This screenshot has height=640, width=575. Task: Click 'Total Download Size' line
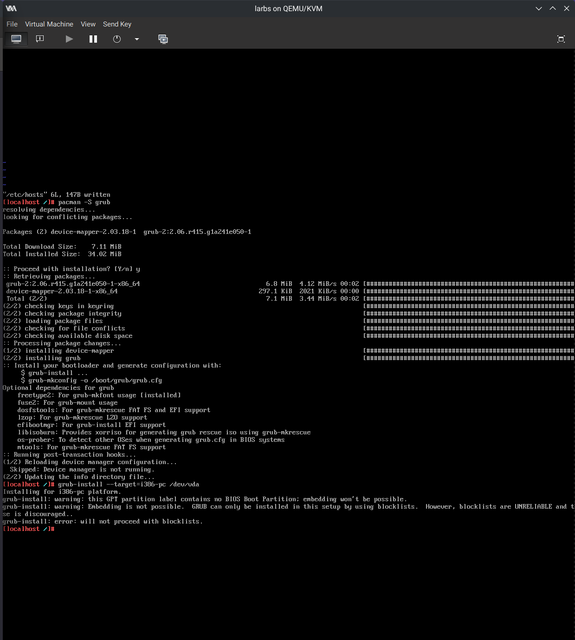[x=62, y=247]
